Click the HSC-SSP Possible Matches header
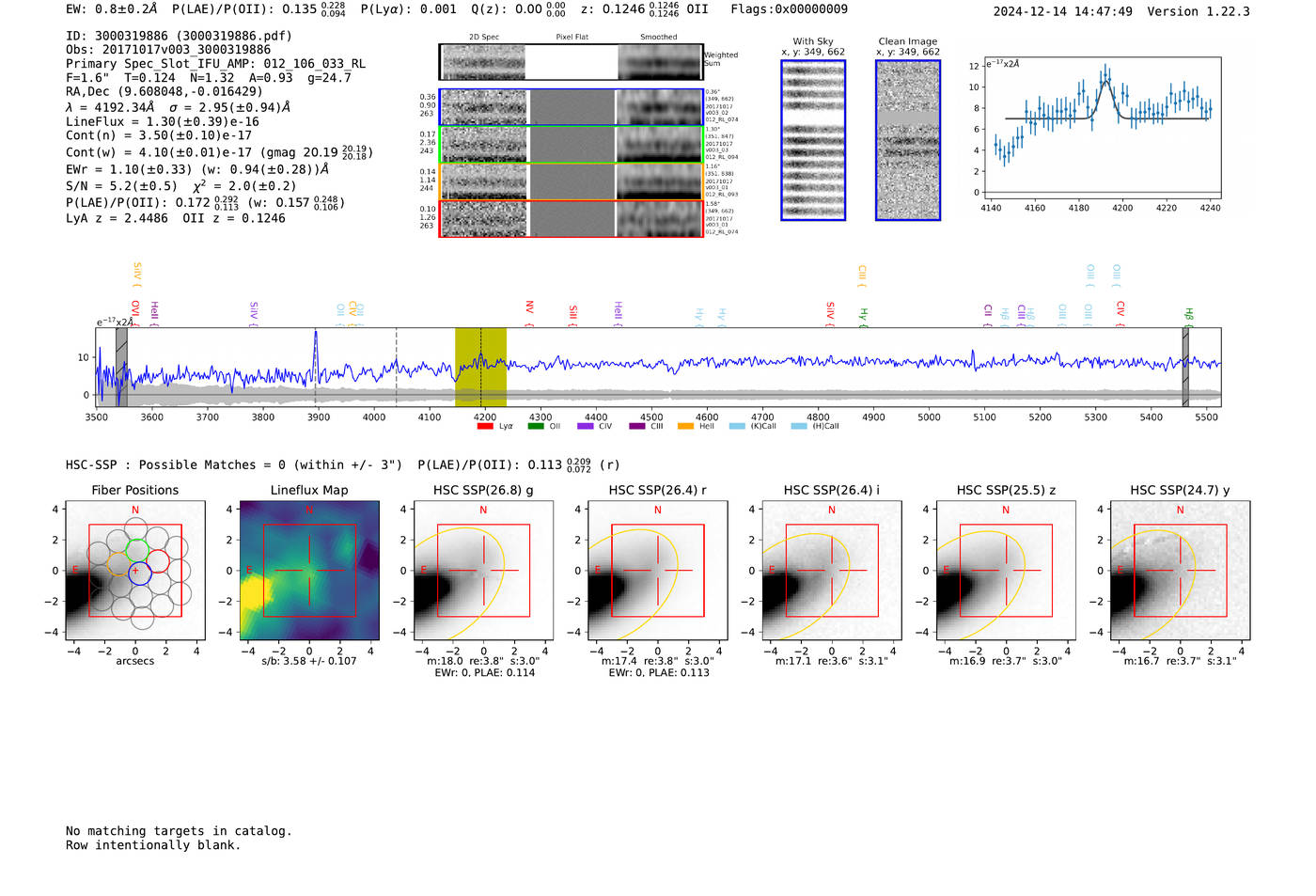This screenshot has width=1316, height=896. pyautogui.click(x=234, y=464)
